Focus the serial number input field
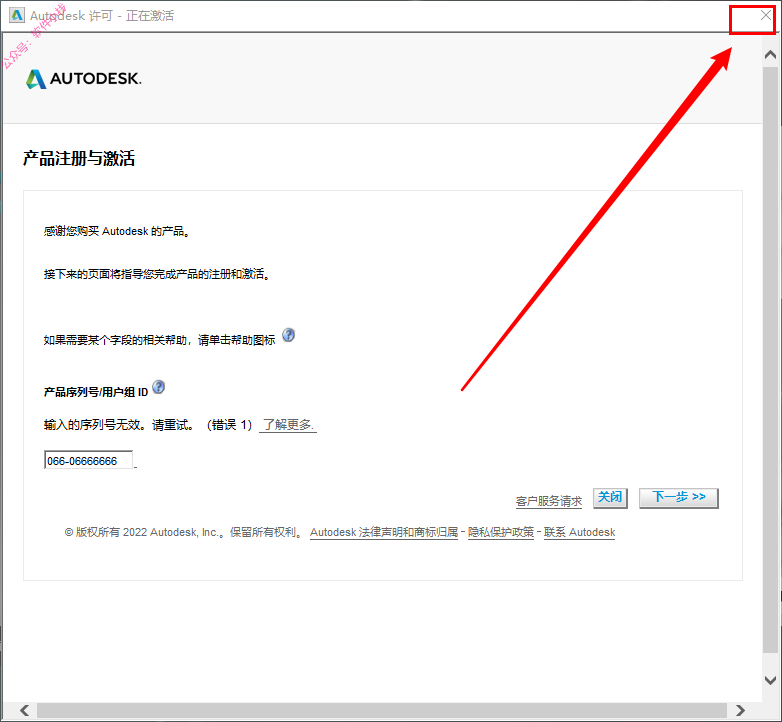This screenshot has width=782, height=722. click(x=89, y=460)
